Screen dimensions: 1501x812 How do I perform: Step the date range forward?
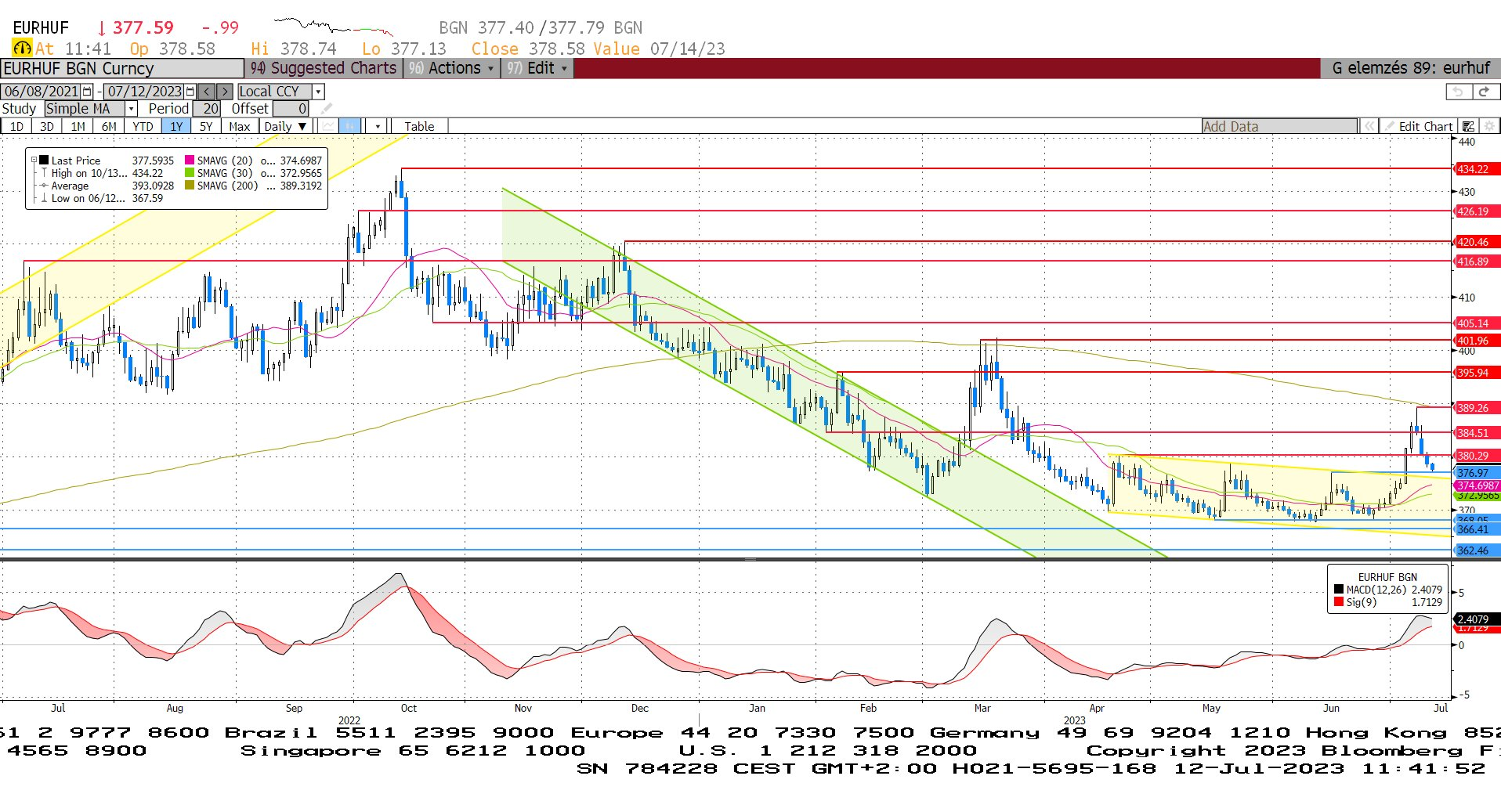click(x=225, y=92)
